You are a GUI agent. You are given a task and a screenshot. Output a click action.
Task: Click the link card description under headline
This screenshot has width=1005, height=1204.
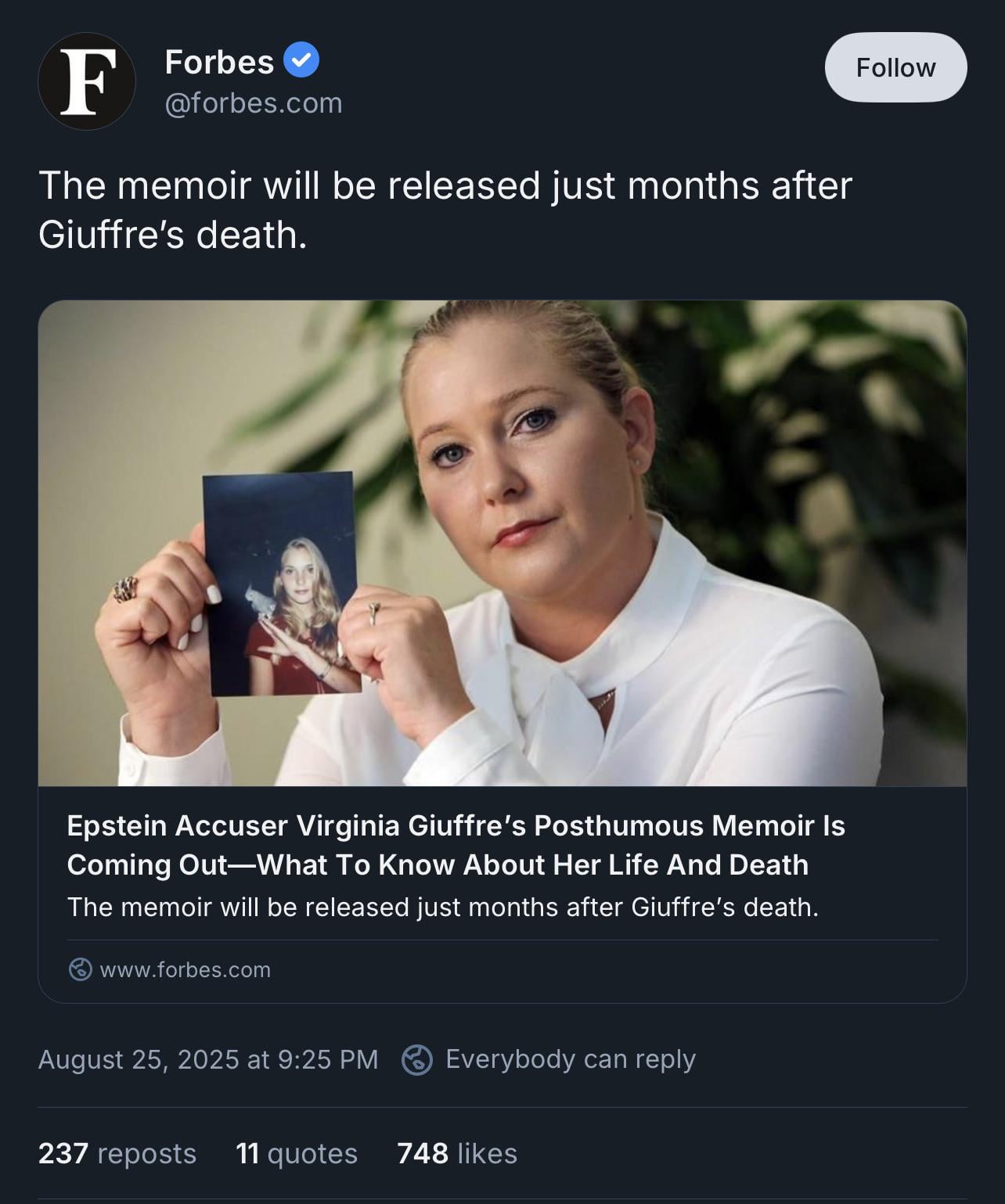[x=443, y=907]
